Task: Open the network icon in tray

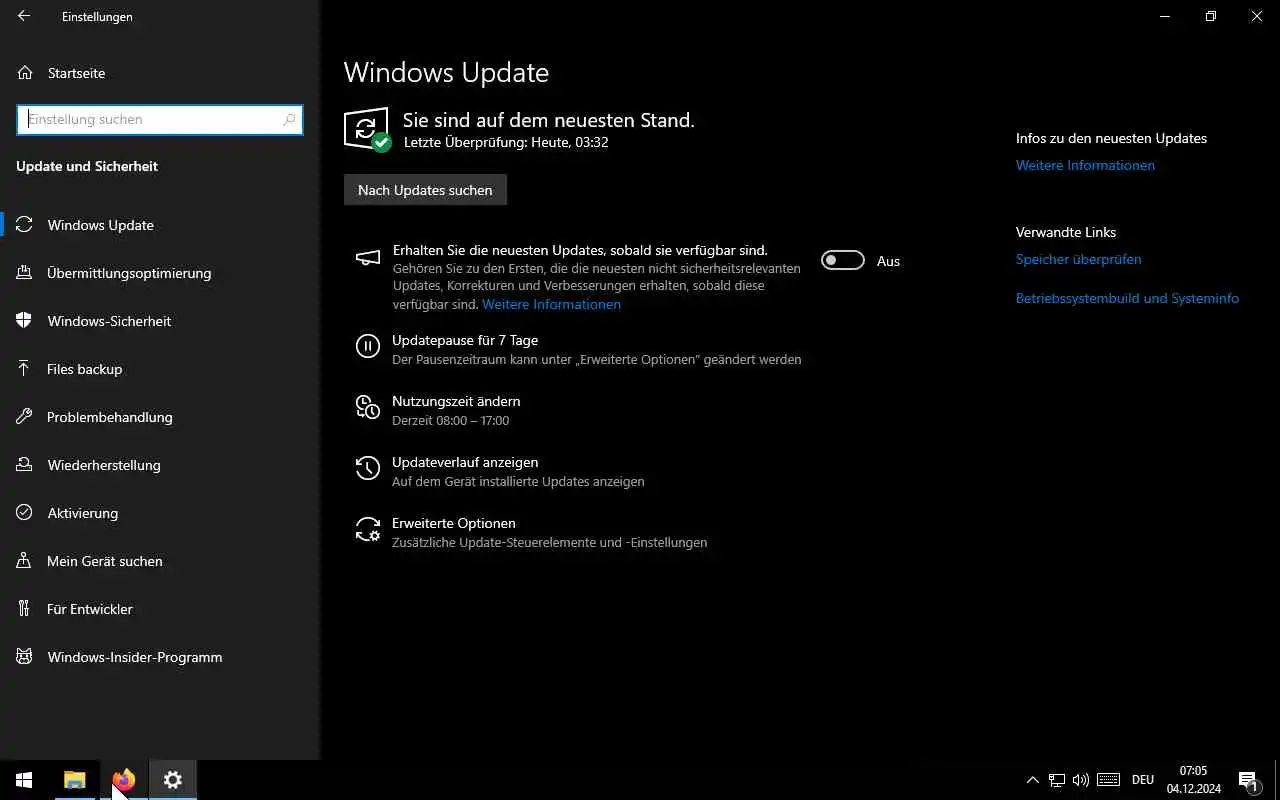Action: coord(1057,780)
